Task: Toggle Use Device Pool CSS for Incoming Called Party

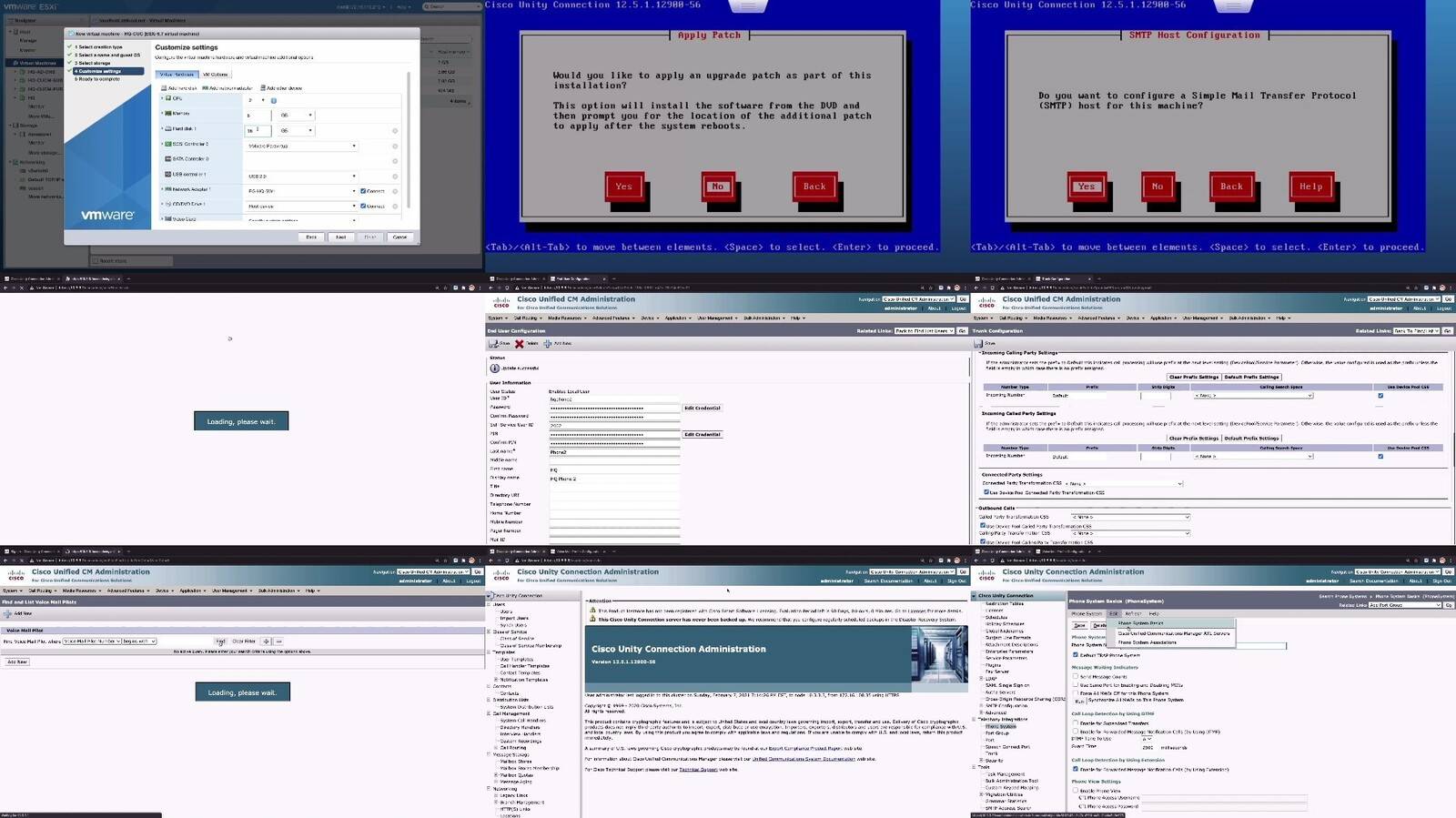Action: point(1380,457)
